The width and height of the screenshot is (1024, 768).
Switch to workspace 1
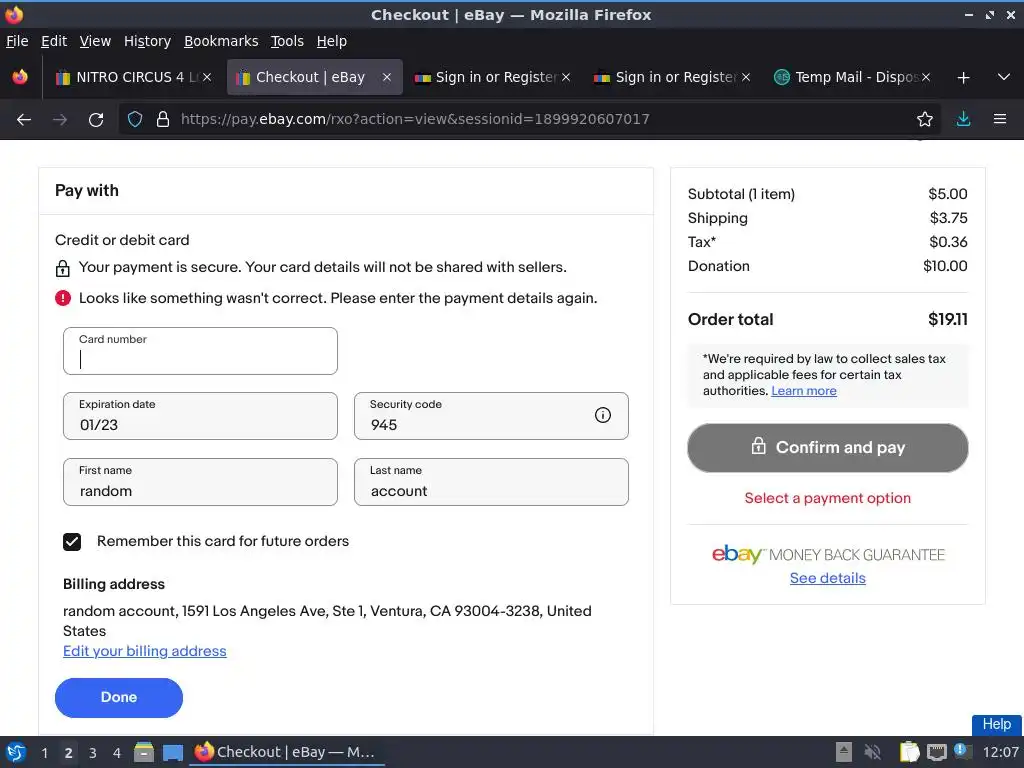point(44,753)
